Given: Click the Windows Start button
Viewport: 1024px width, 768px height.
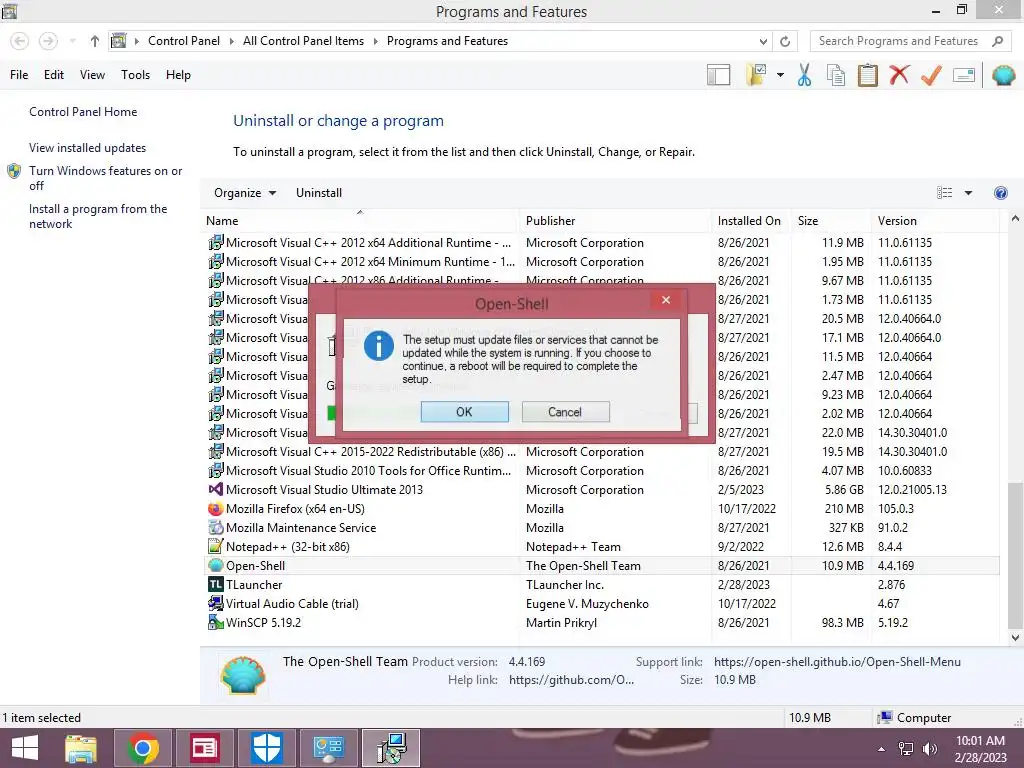Looking at the screenshot, I should tap(25, 748).
